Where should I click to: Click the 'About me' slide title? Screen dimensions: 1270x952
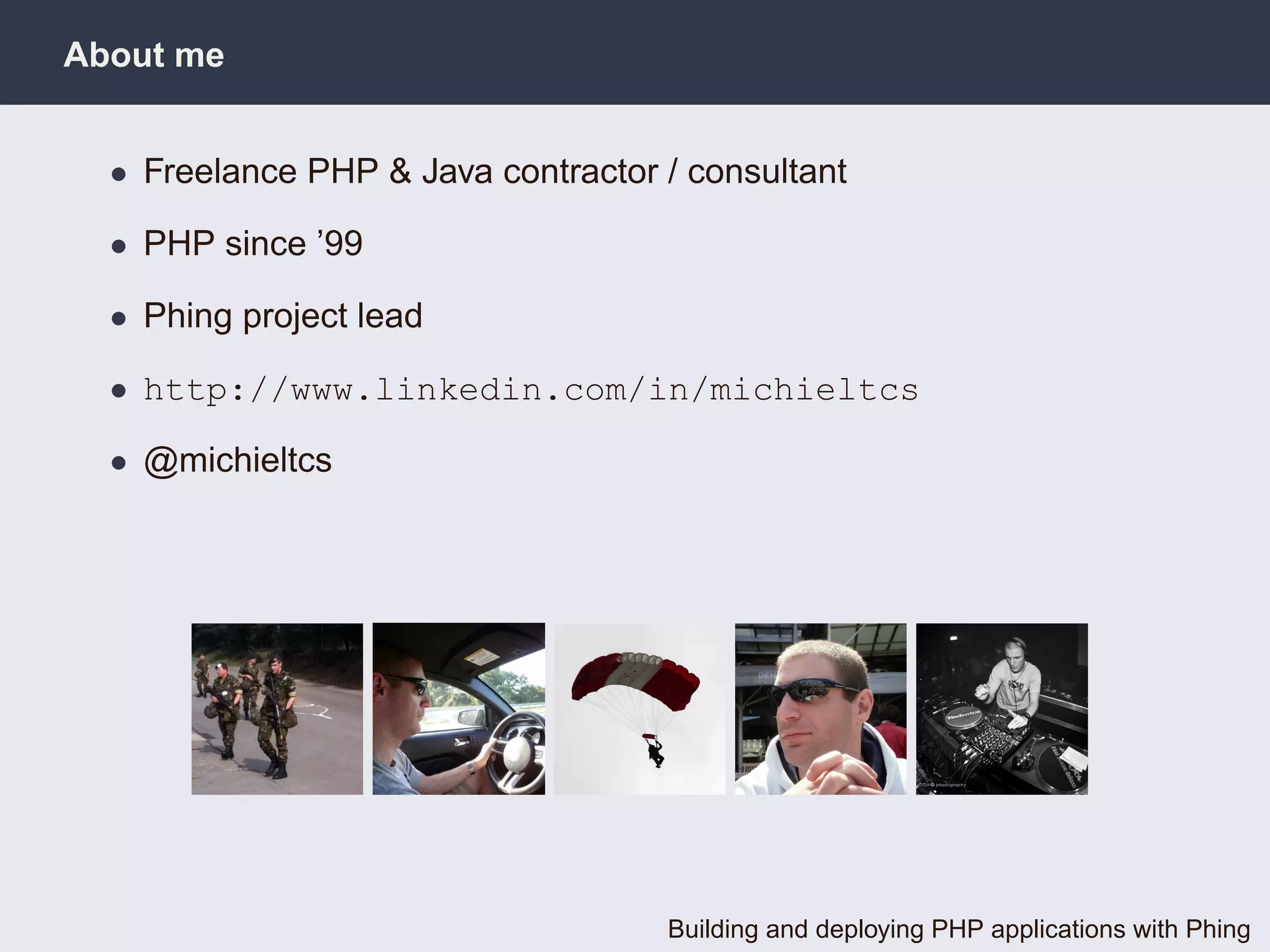tap(144, 55)
